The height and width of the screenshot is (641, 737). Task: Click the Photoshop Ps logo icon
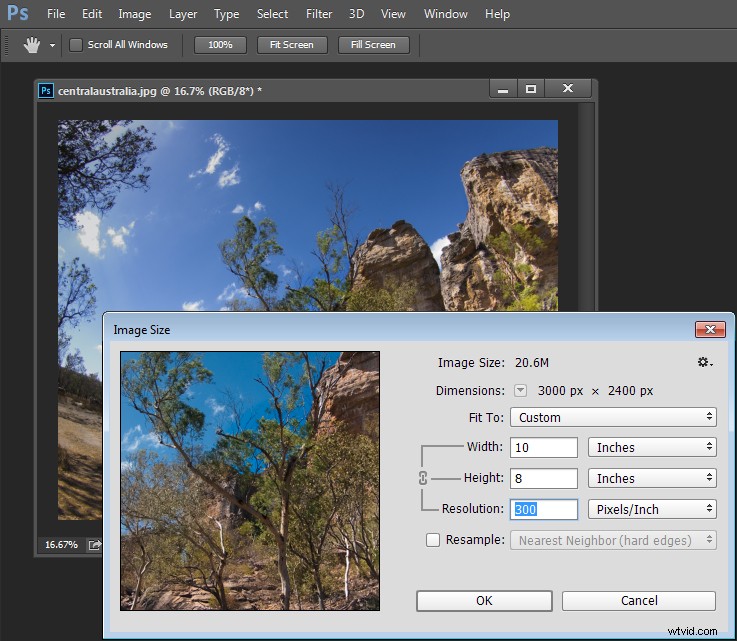pos(18,13)
